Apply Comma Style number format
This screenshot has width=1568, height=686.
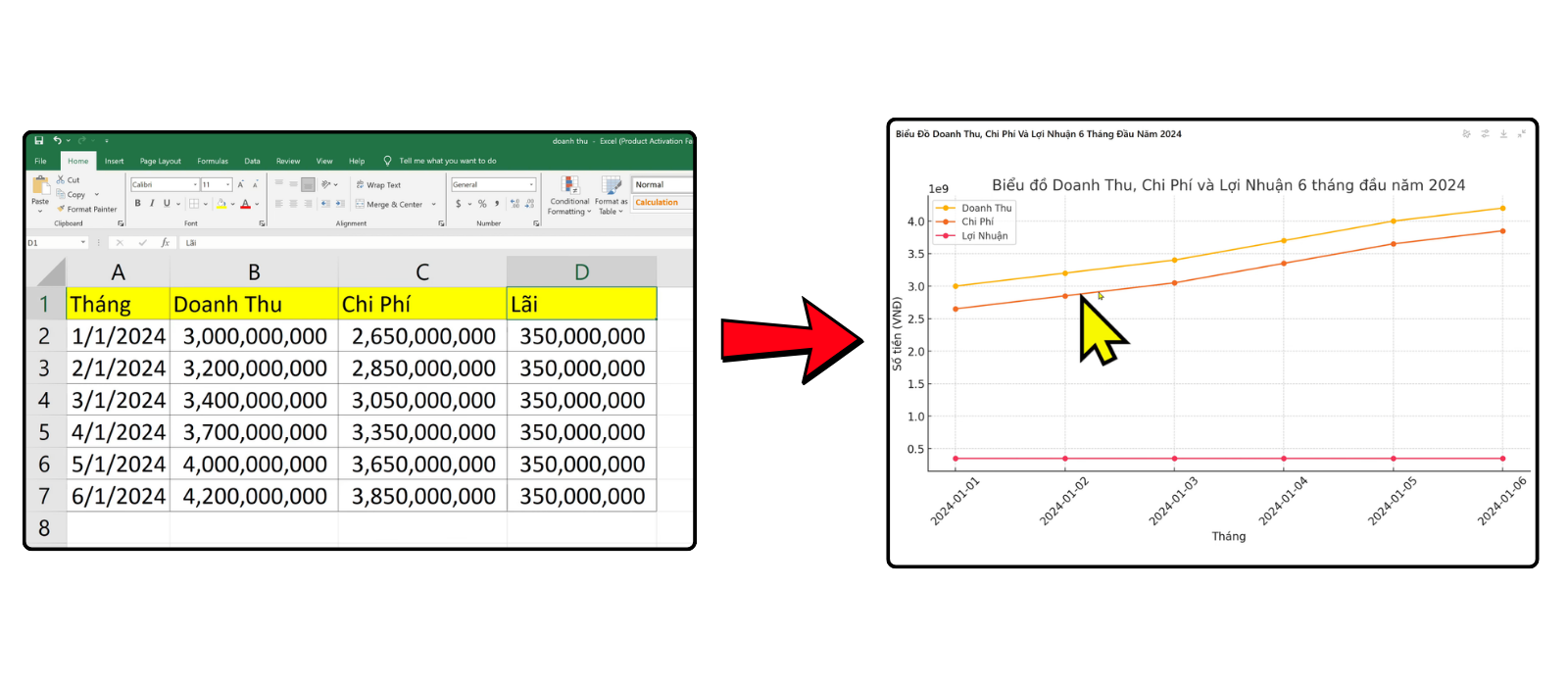pos(497,204)
